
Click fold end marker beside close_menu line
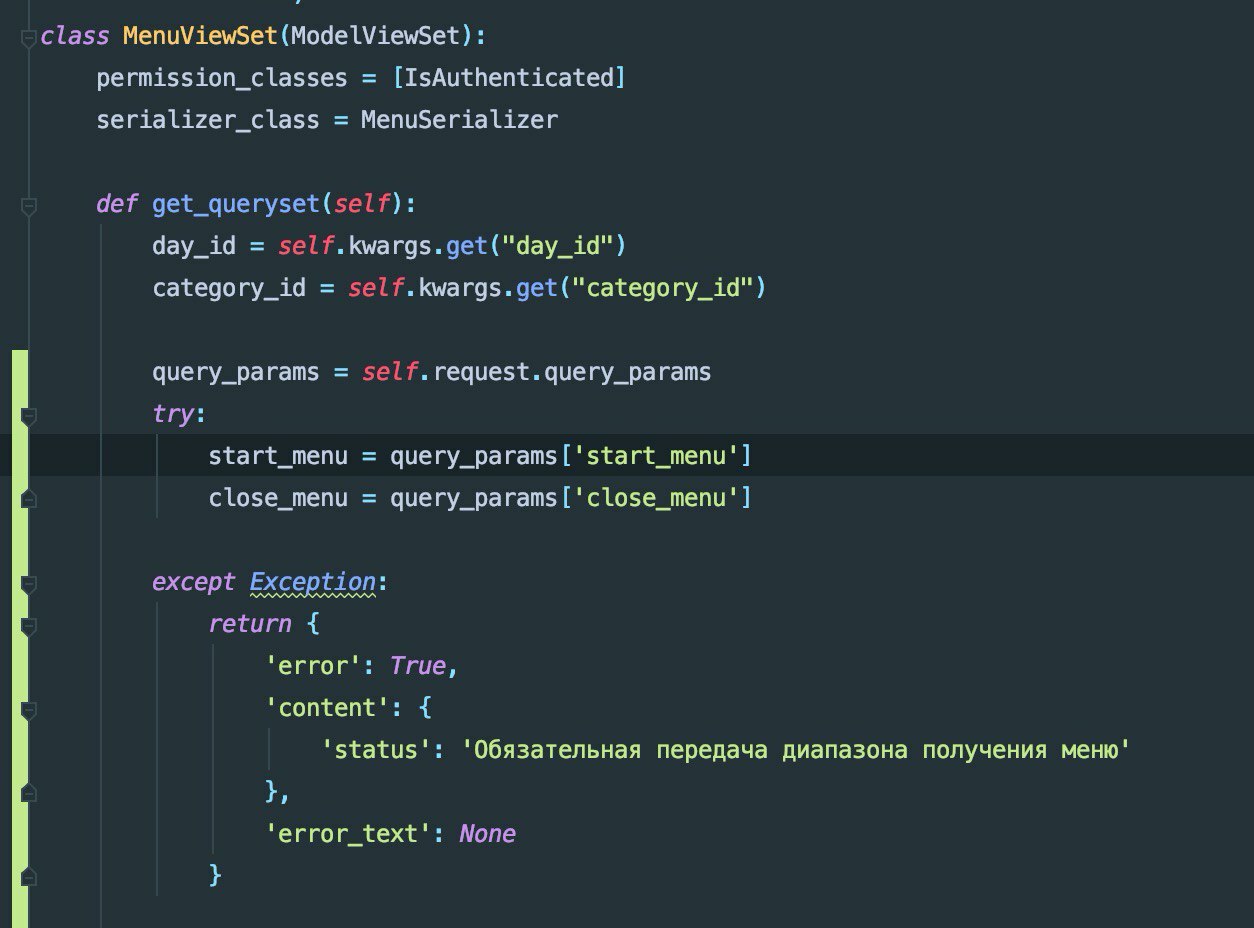28,498
